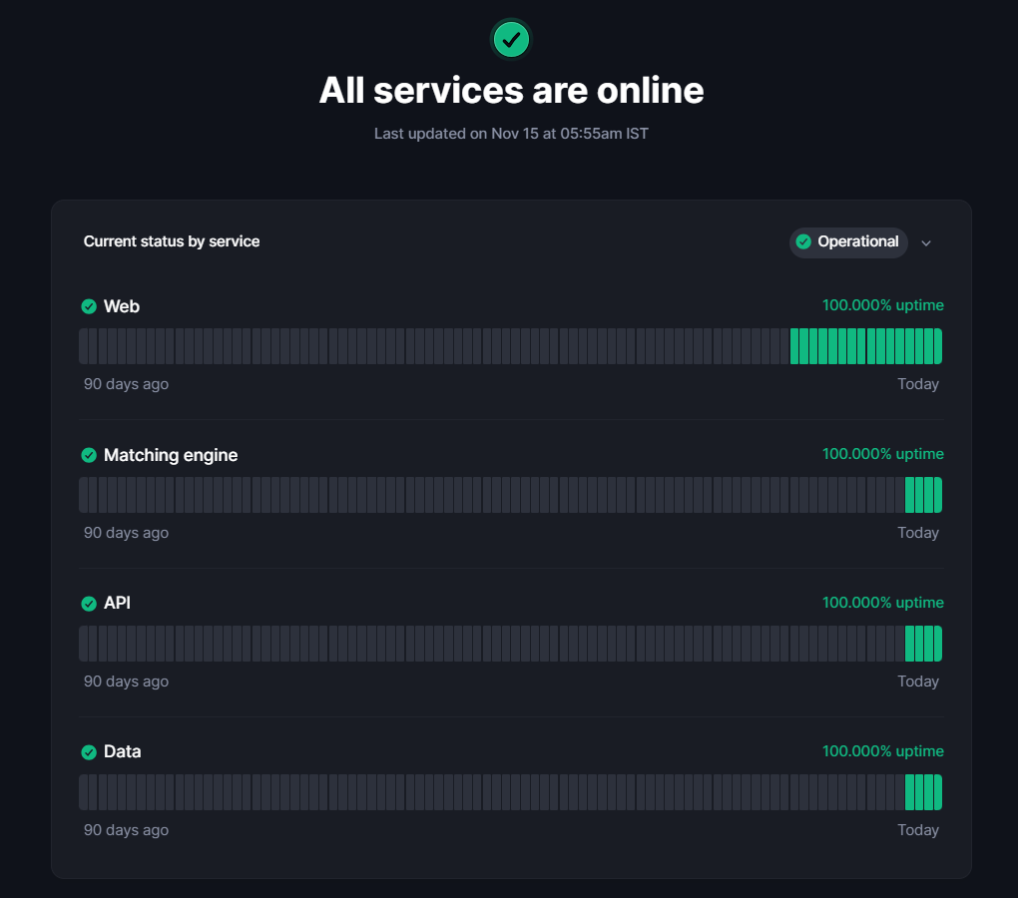Click the green check icon beside Web
Image resolution: width=1018 pixels, height=898 pixels.
(89, 307)
